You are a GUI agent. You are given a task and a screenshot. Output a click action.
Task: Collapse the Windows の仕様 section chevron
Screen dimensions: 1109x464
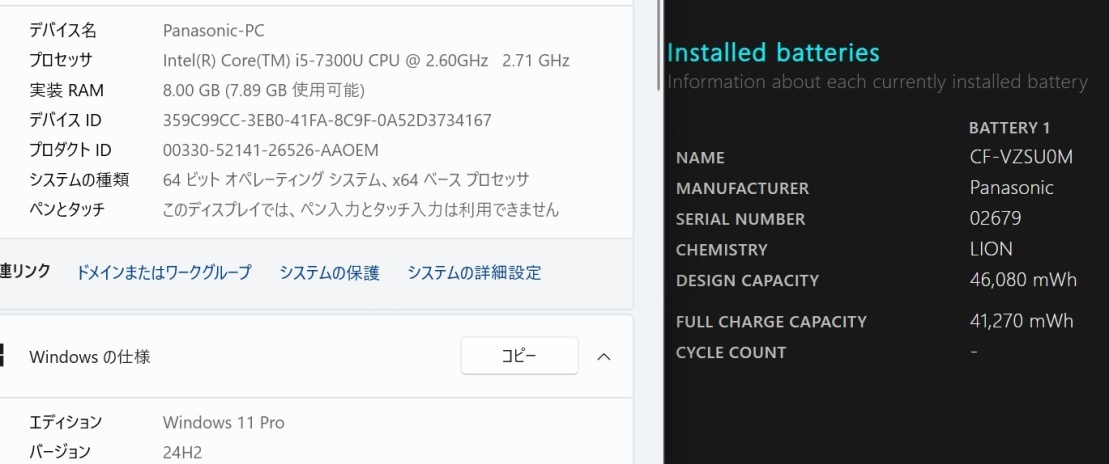pos(603,356)
